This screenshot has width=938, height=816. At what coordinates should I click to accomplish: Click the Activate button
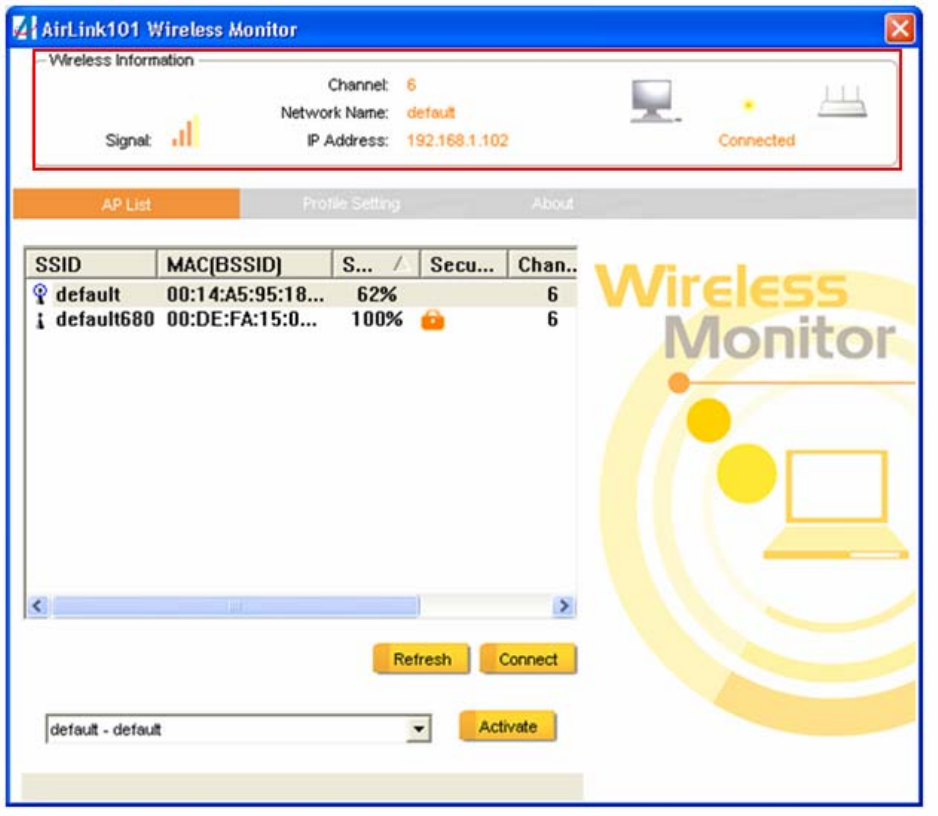pos(508,727)
